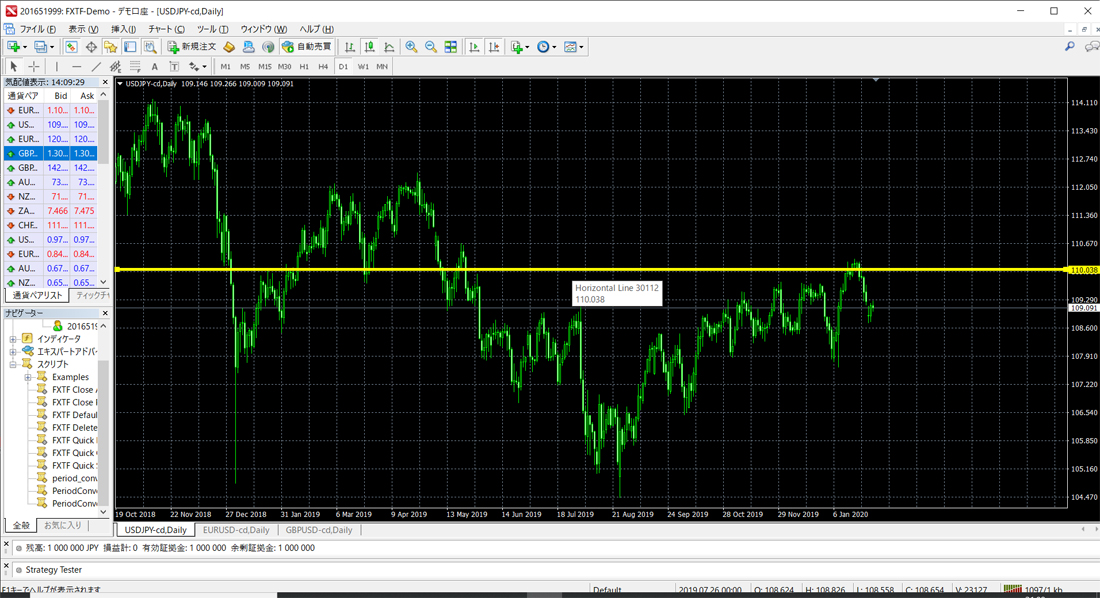The height and width of the screenshot is (598, 1100).
Task: Select horizontal line drawing tool
Action: 76,67
